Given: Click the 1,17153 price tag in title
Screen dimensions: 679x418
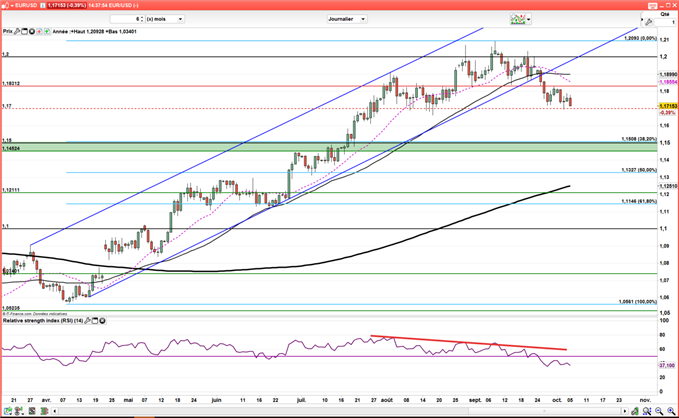Looking at the screenshot, I should tap(66, 5).
